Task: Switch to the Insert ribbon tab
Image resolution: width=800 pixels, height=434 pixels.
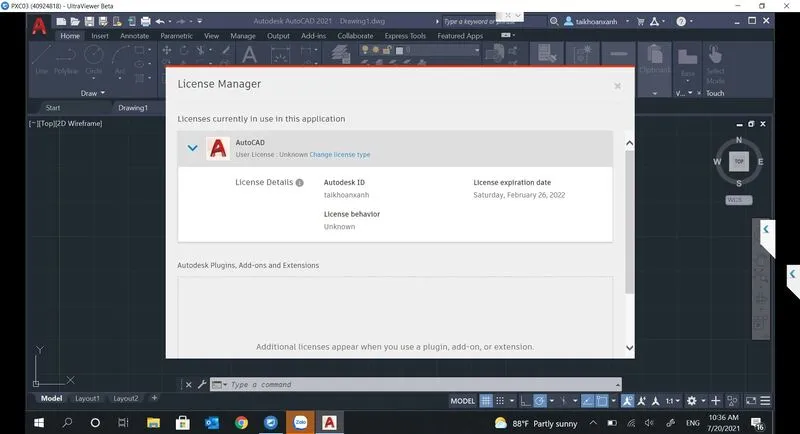Action: click(x=99, y=36)
